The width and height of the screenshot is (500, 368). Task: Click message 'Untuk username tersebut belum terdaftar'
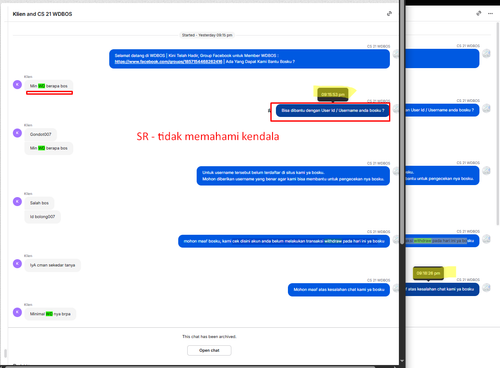point(293,176)
